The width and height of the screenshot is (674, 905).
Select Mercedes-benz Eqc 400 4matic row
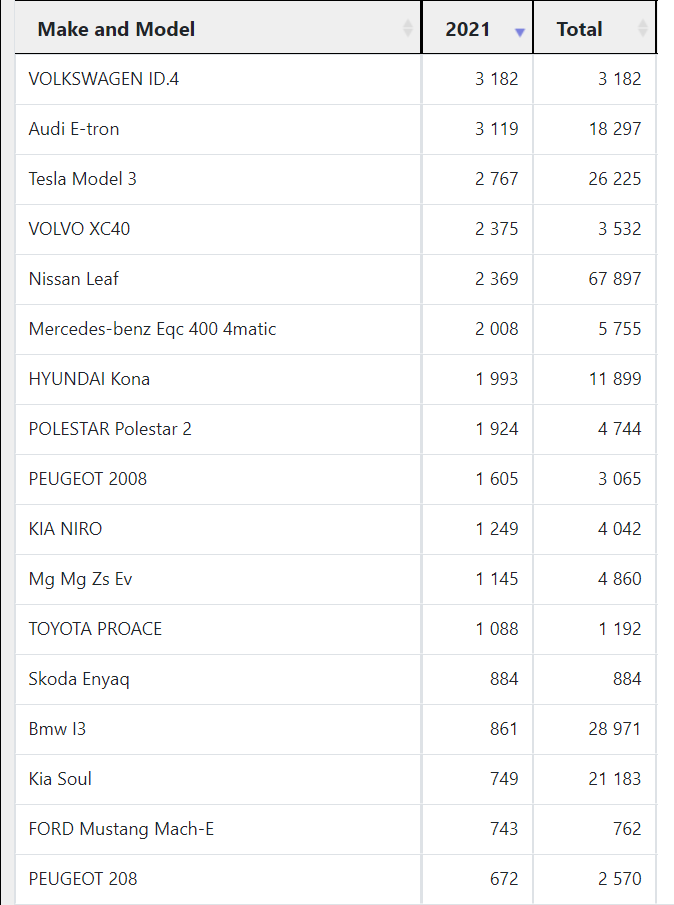click(x=336, y=329)
